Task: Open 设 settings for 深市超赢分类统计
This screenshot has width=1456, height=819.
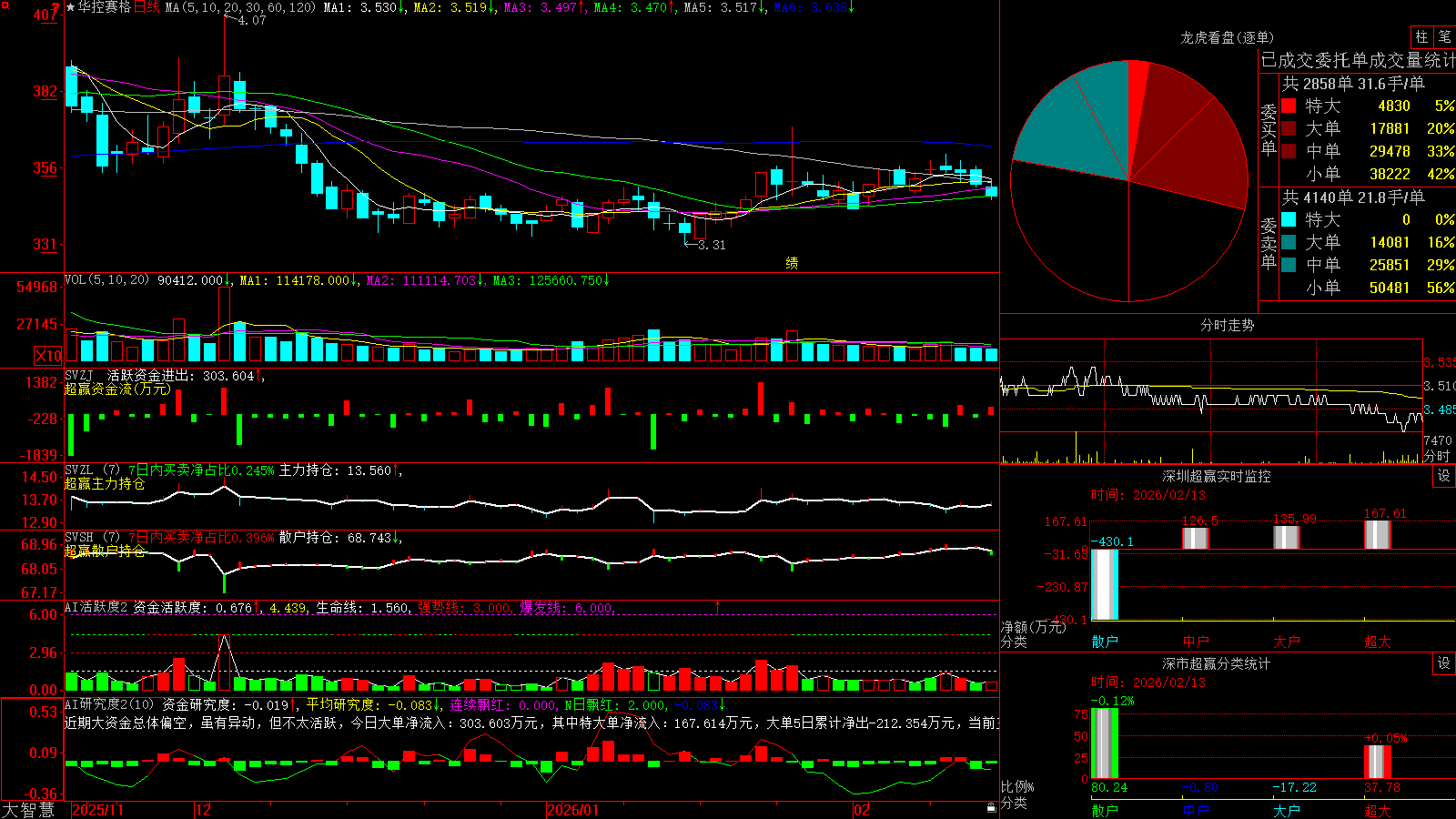Action: pos(1444,663)
